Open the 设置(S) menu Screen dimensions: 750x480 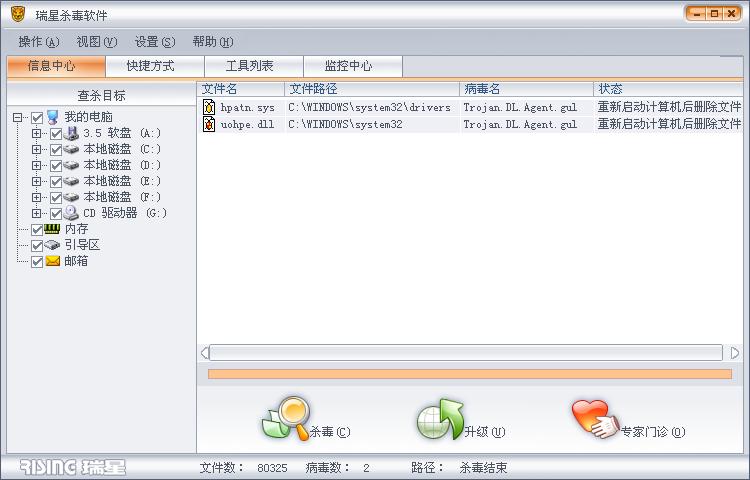tap(155, 42)
